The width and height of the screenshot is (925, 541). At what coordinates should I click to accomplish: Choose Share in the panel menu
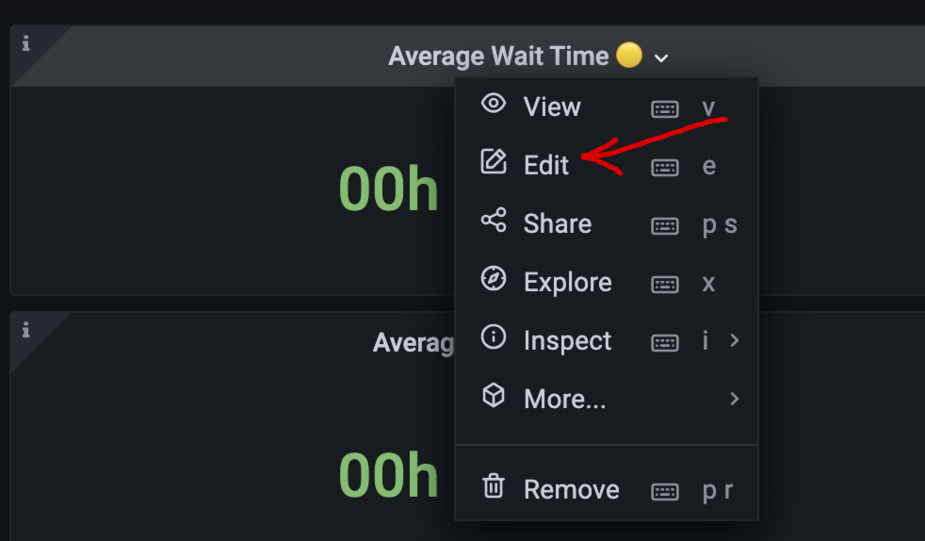click(557, 224)
